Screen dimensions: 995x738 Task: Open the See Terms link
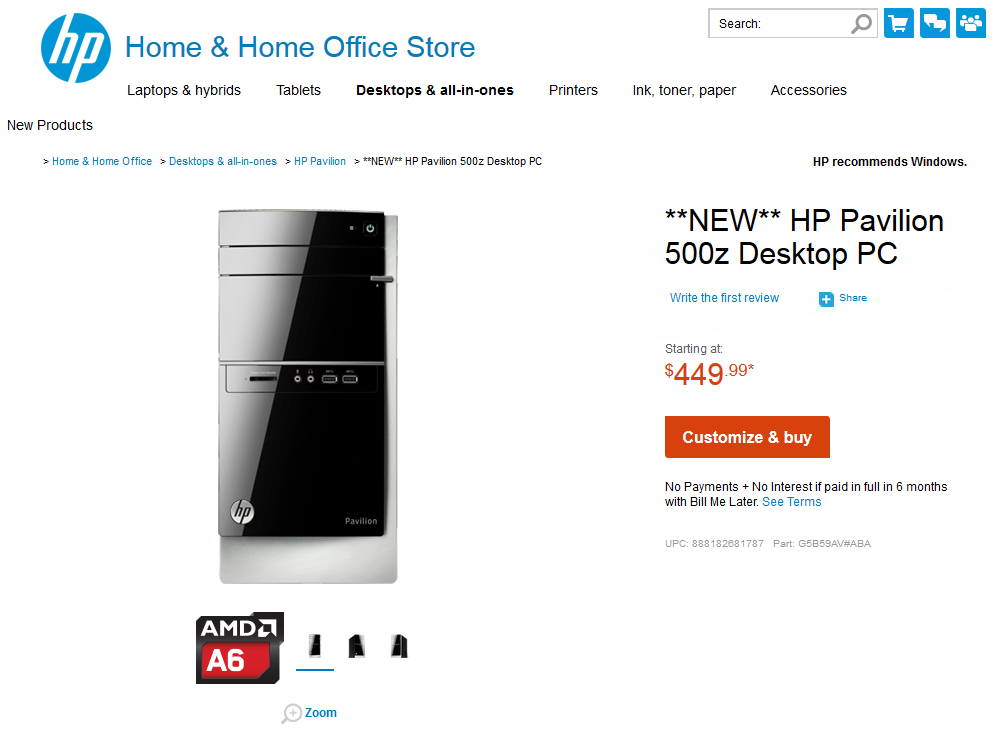pyautogui.click(x=791, y=502)
